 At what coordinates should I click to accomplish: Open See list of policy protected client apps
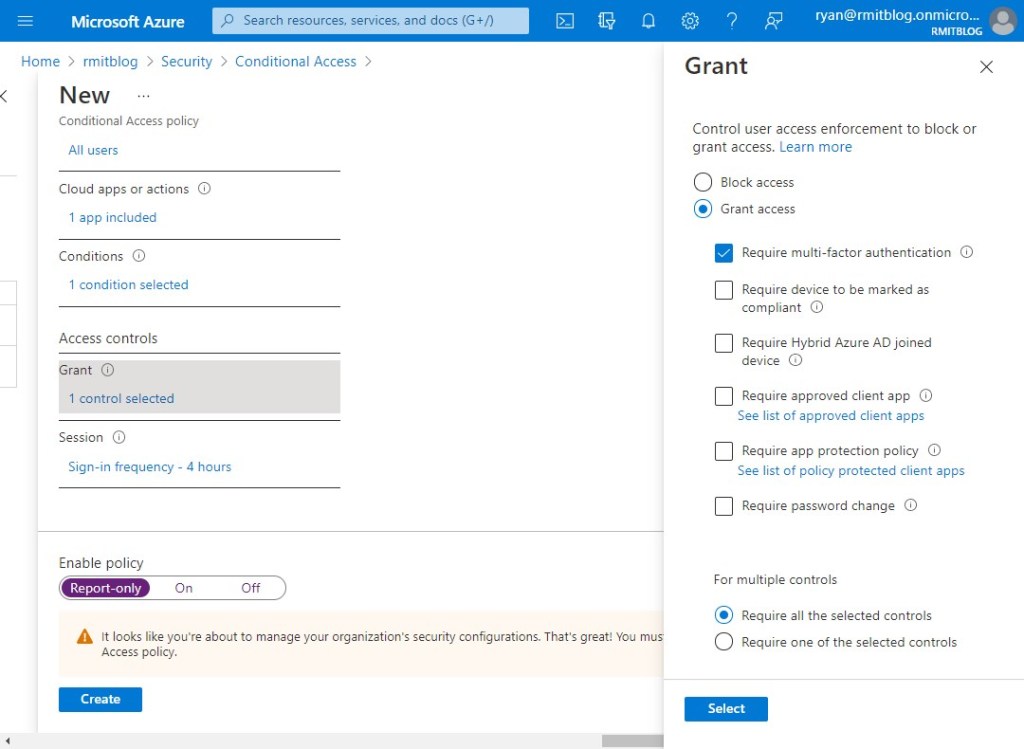(x=851, y=470)
